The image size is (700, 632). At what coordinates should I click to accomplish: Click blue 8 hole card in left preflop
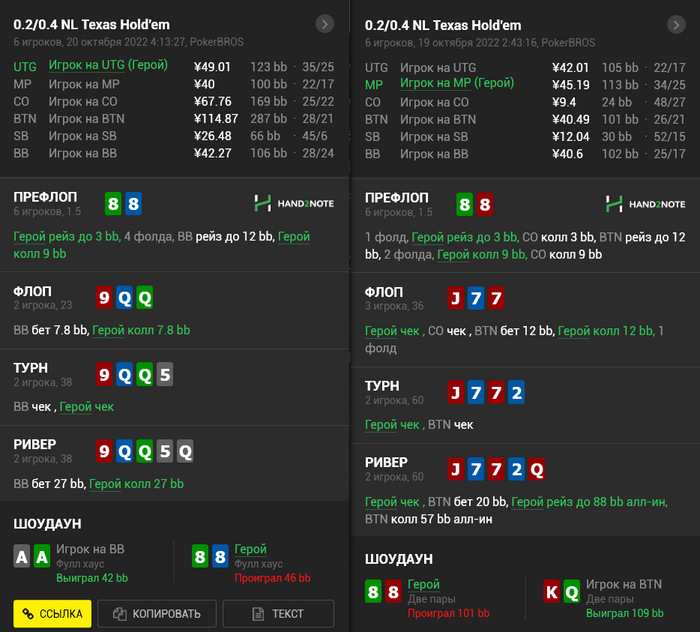pos(133,204)
